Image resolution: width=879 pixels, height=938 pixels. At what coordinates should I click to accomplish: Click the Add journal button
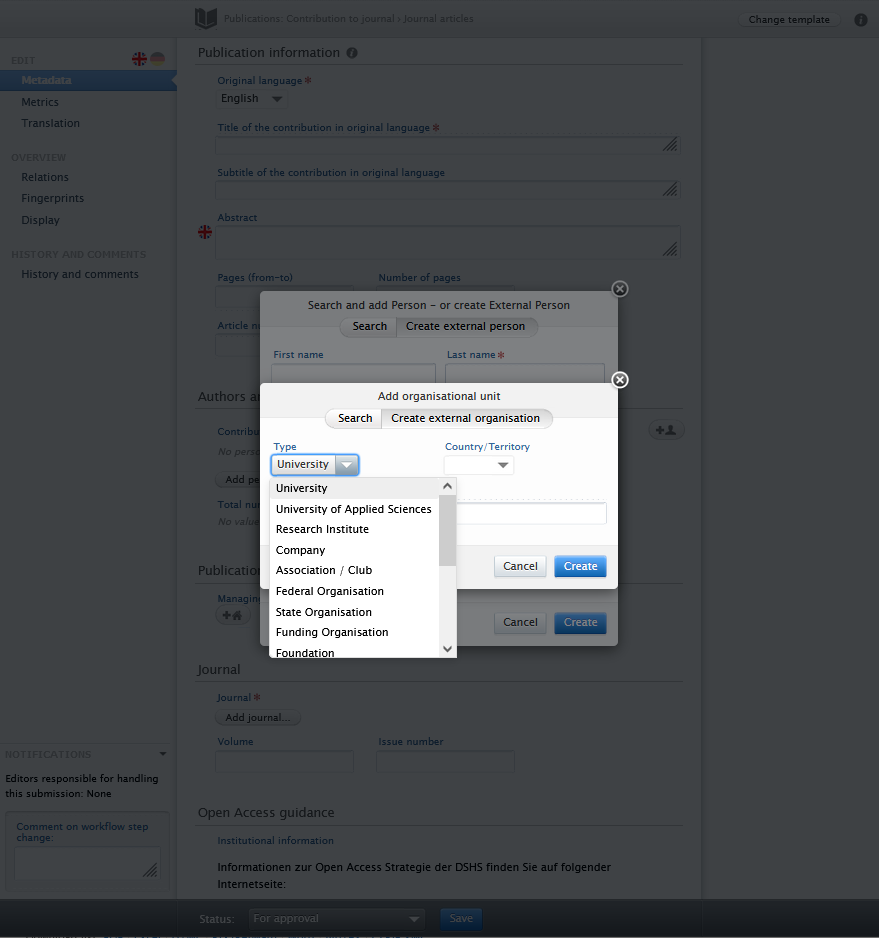[x=257, y=717]
